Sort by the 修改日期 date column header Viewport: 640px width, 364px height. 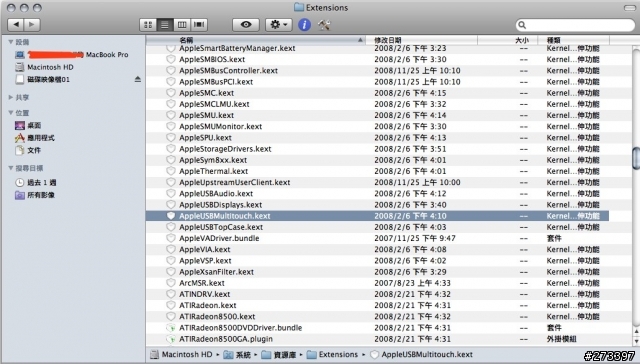[x=422, y=40]
